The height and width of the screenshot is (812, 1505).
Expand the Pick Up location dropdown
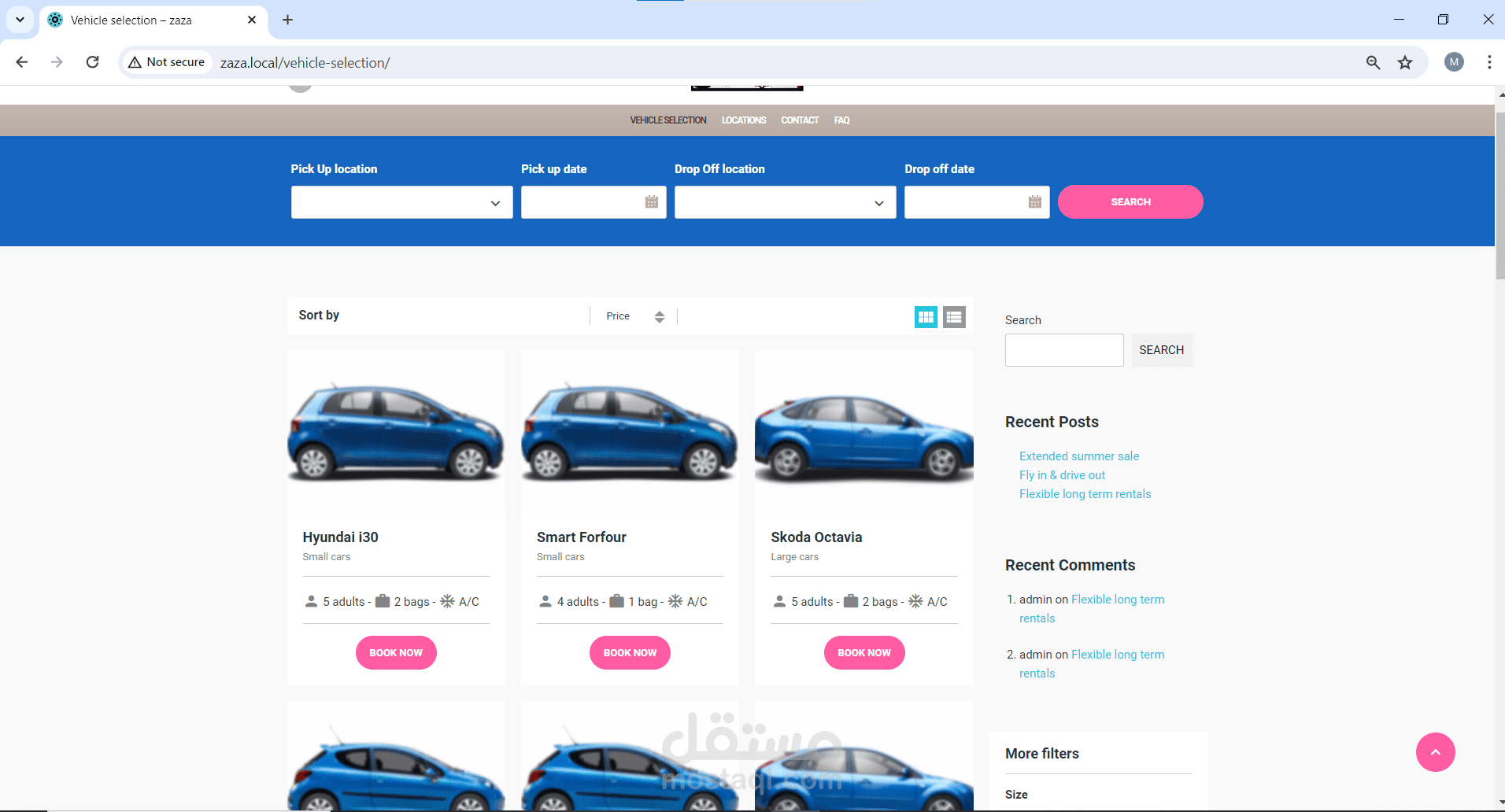[x=401, y=202]
